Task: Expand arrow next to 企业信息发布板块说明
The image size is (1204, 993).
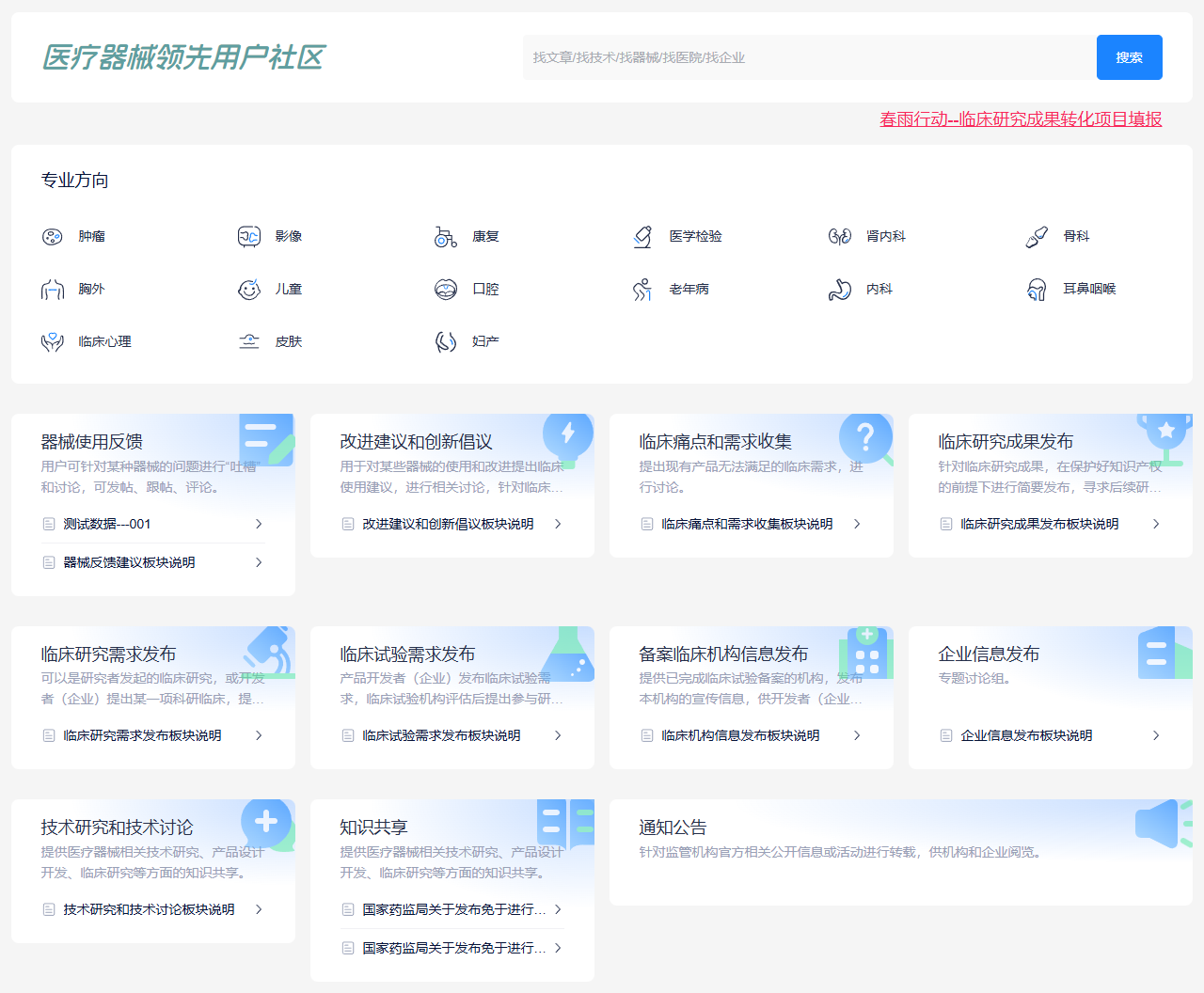Action: coord(1156,735)
